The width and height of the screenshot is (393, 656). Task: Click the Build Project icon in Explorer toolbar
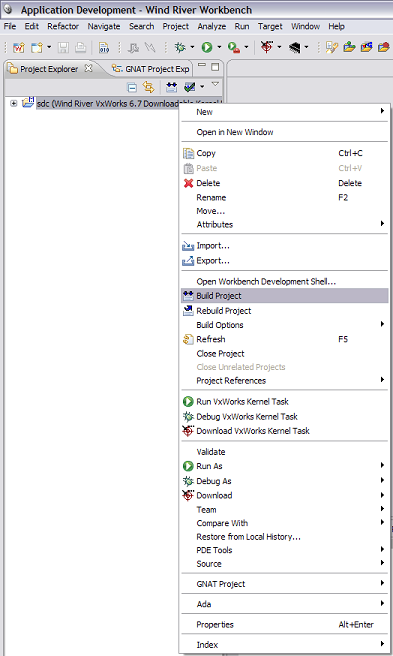172,87
